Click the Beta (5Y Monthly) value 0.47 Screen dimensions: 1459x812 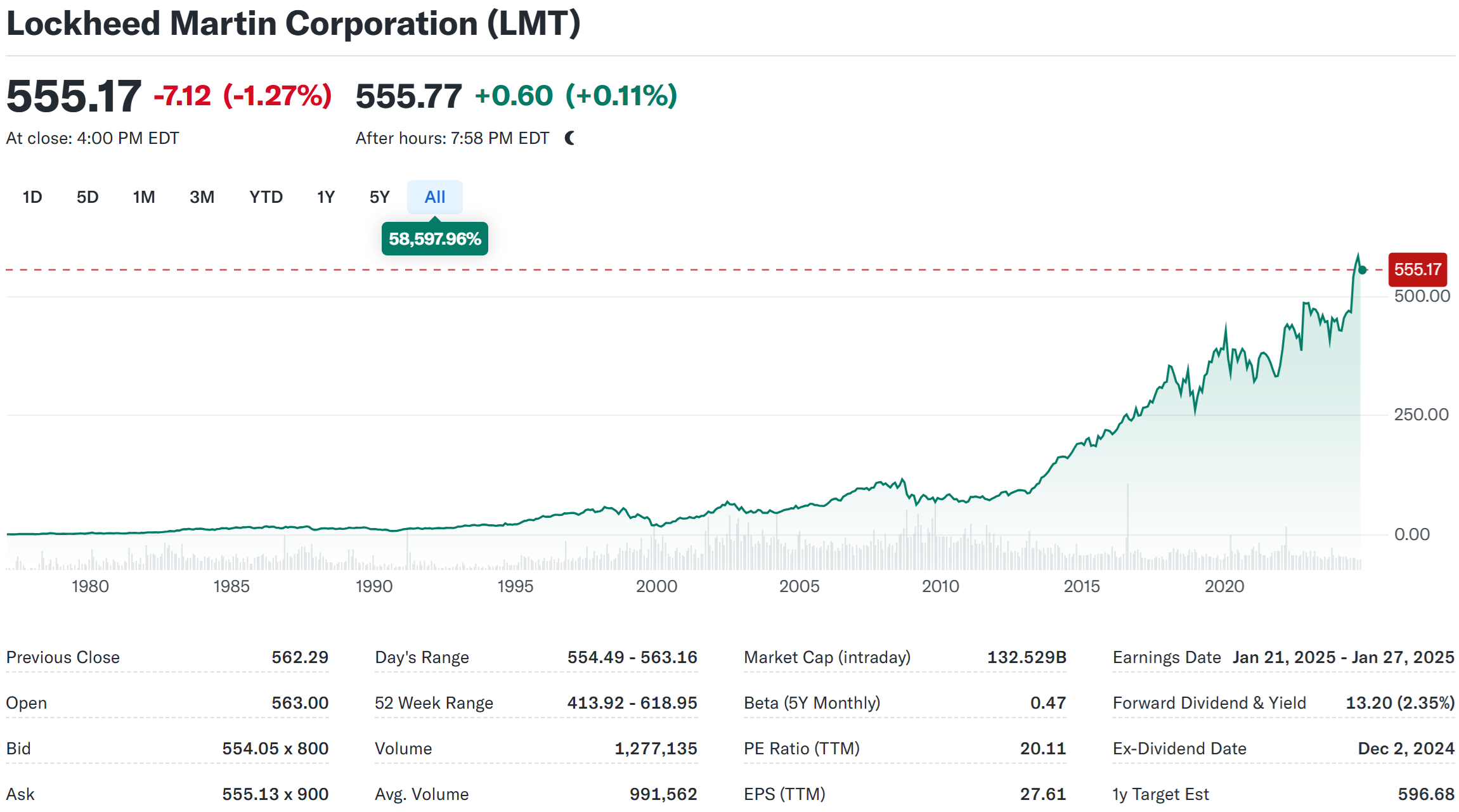(x=1048, y=703)
